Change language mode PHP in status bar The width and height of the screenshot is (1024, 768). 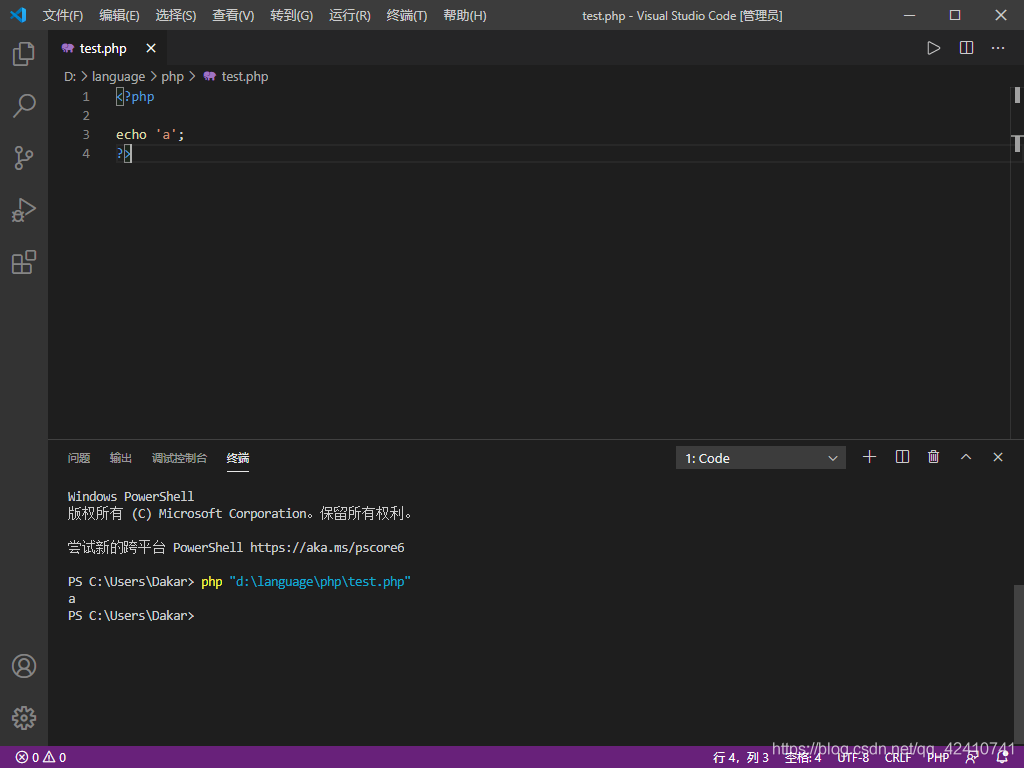[938, 758]
